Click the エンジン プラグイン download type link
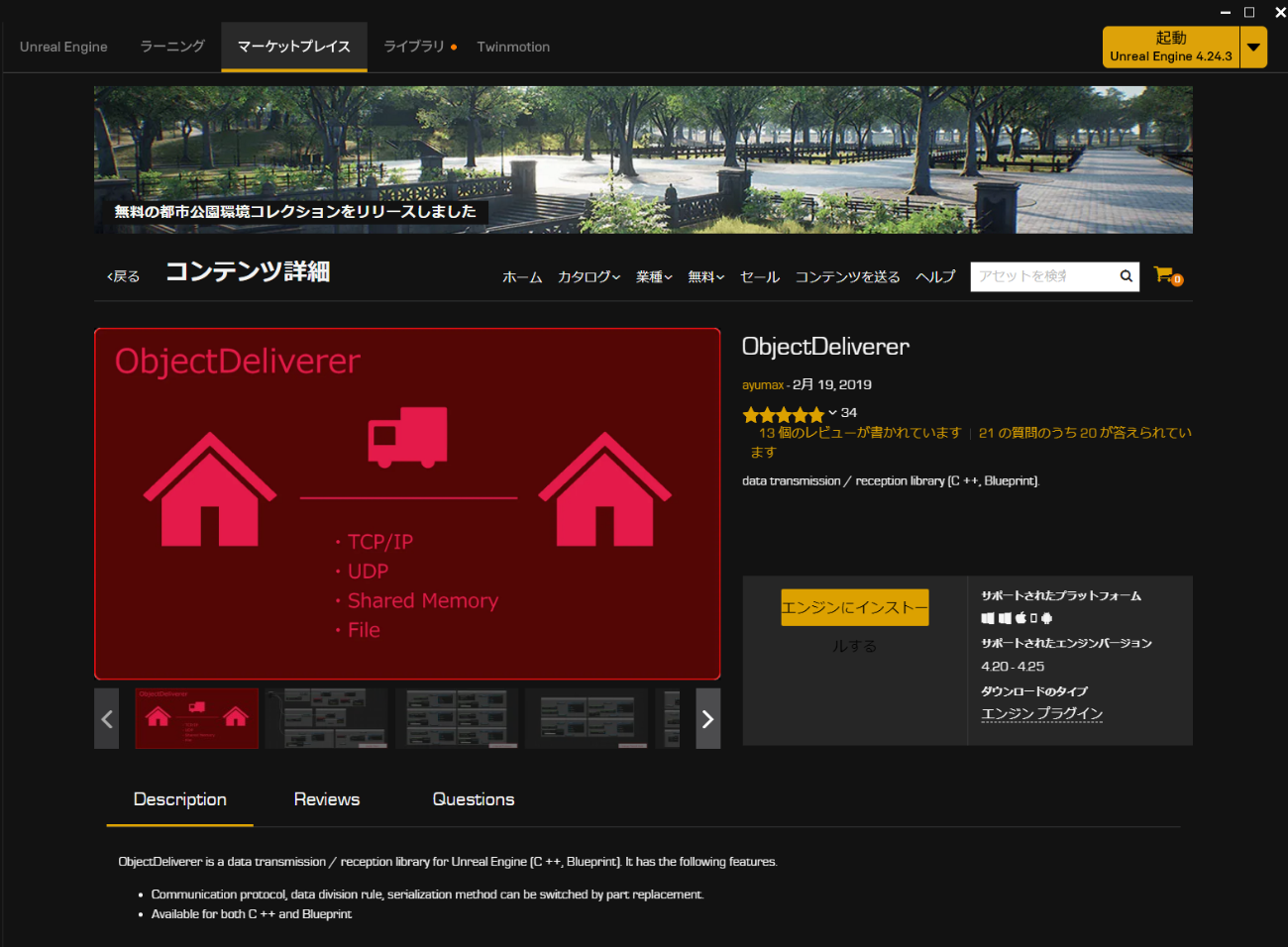The width and height of the screenshot is (1288, 947). (x=1042, y=713)
